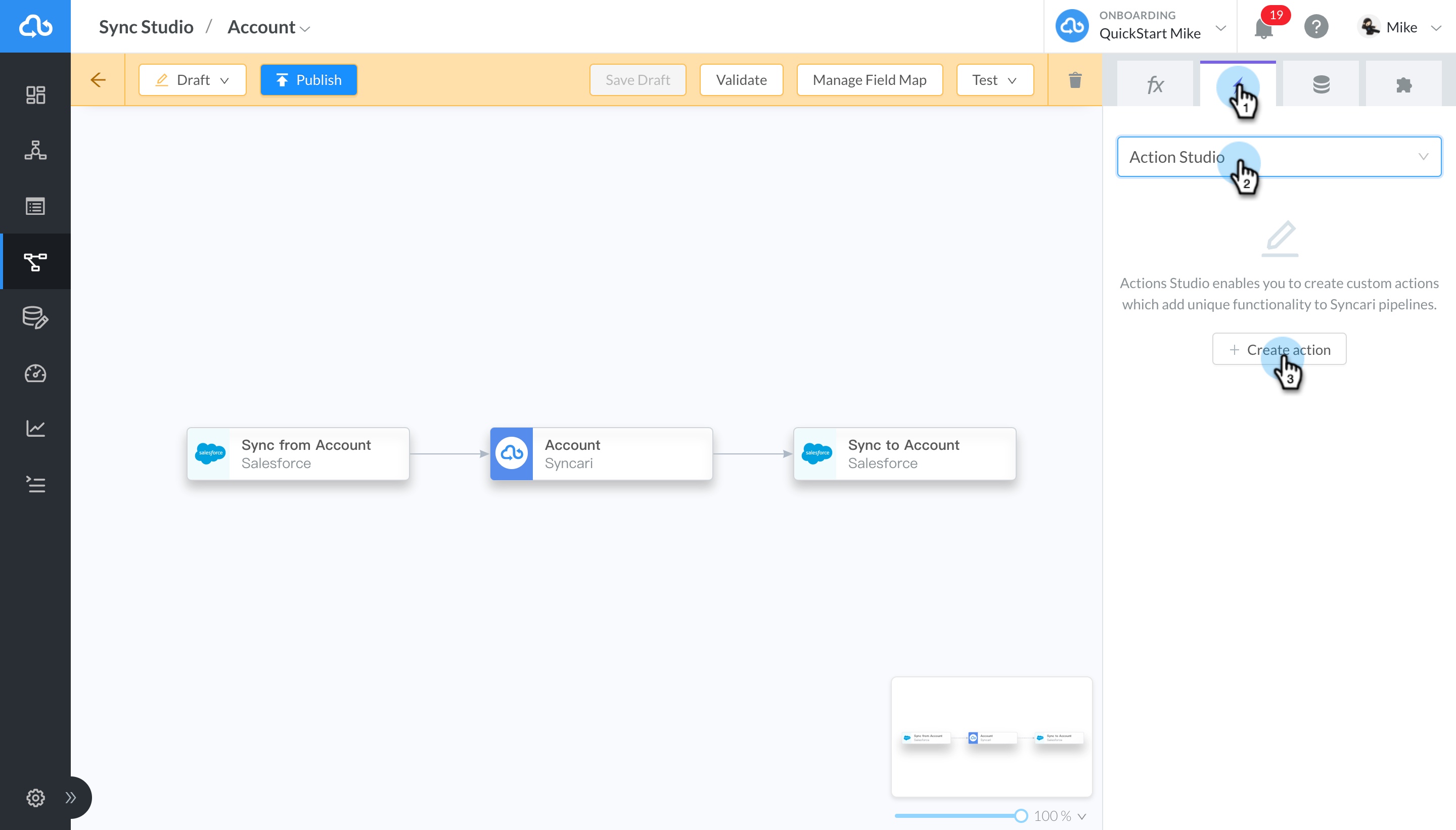Screen dimensions: 1456x830
Task: Click the Save Draft button
Action: (x=638, y=80)
